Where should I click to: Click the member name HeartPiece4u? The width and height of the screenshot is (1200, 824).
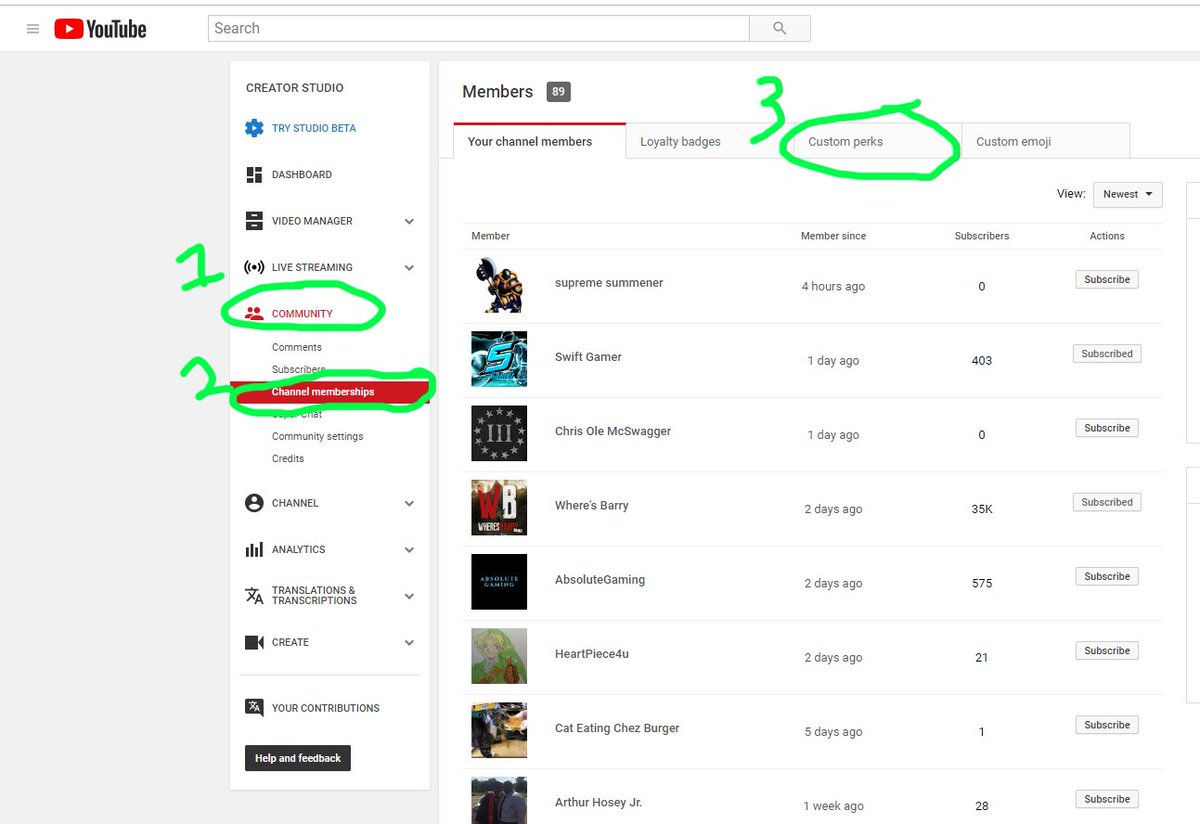click(592, 654)
